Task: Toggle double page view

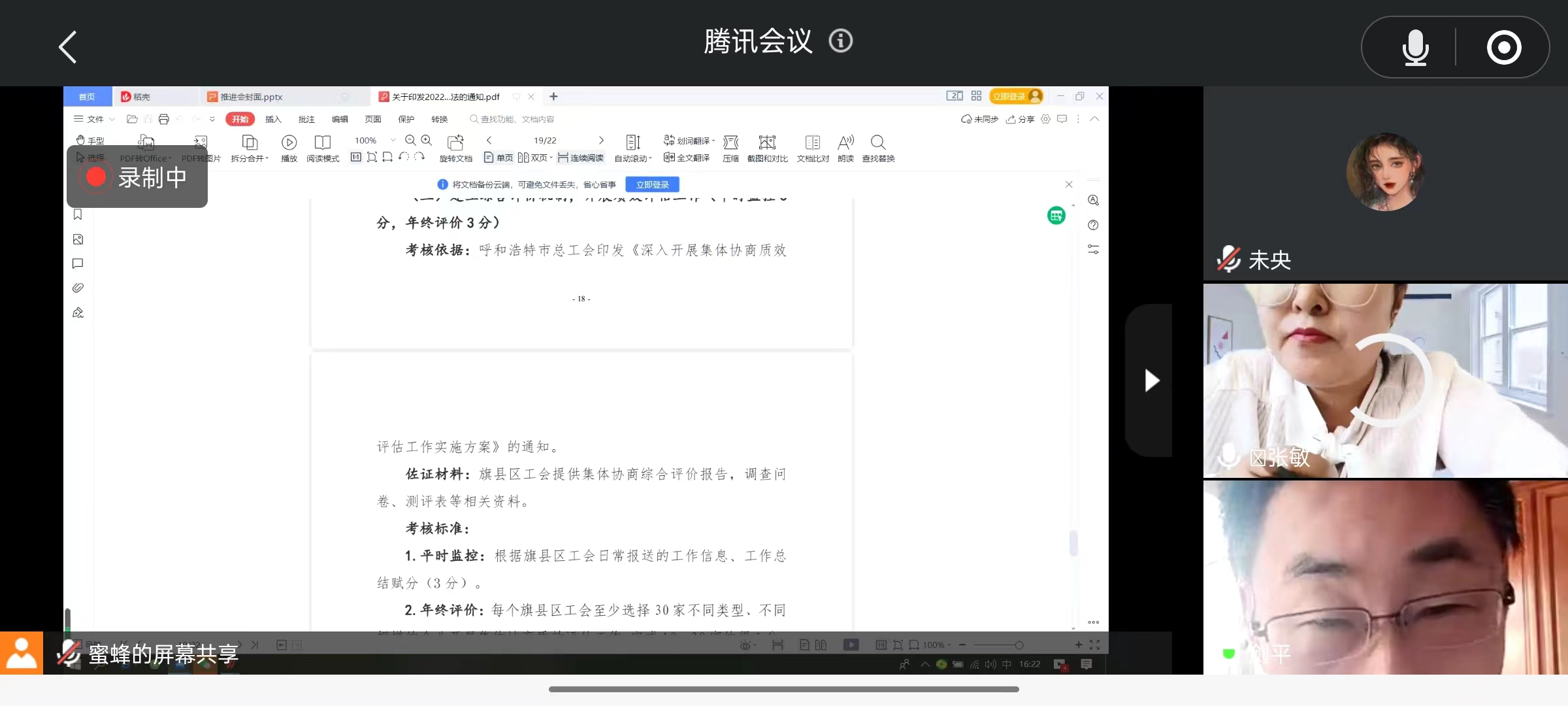Action: pos(533,158)
